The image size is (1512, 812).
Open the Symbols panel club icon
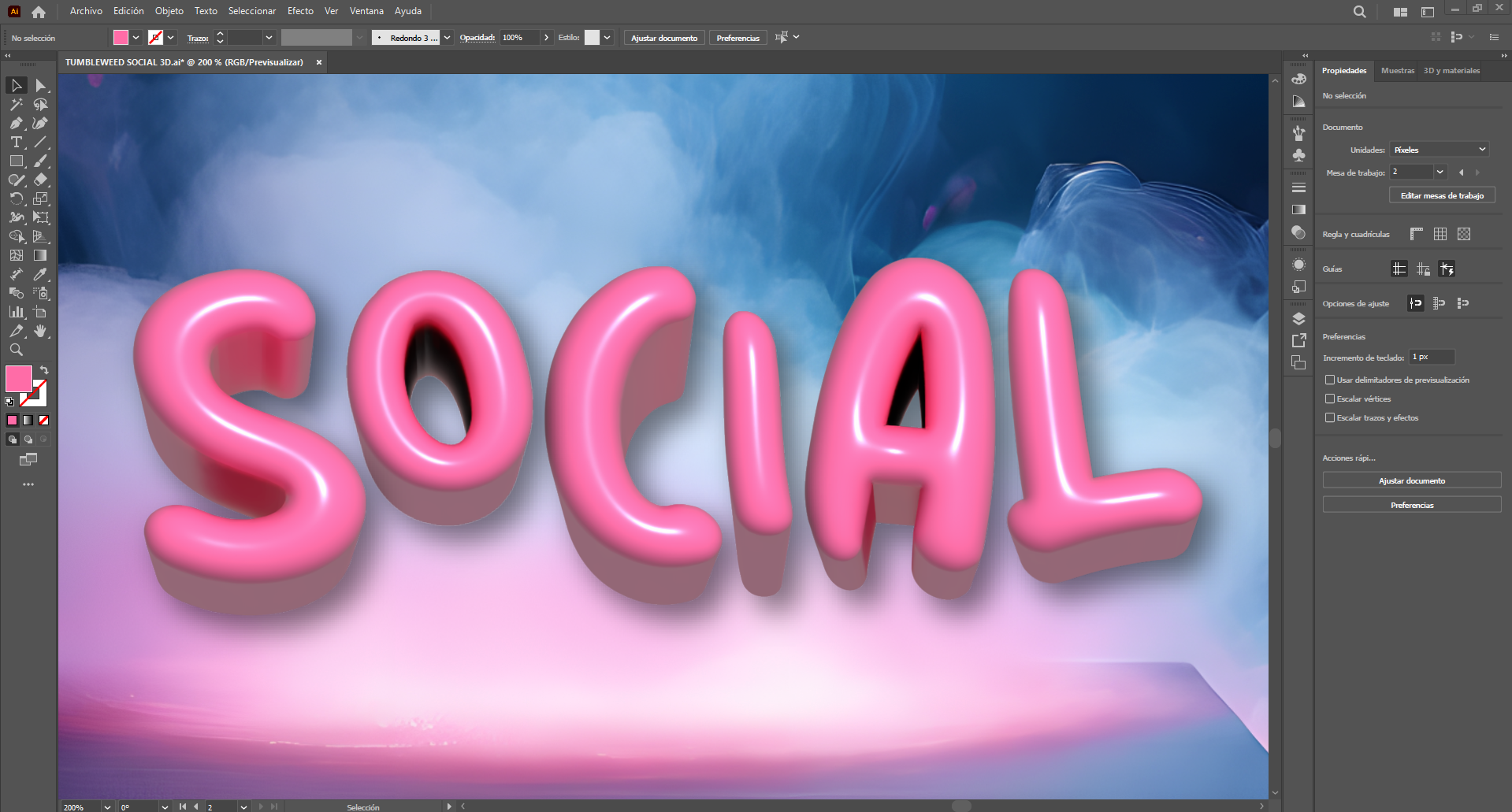[1299, 155]
